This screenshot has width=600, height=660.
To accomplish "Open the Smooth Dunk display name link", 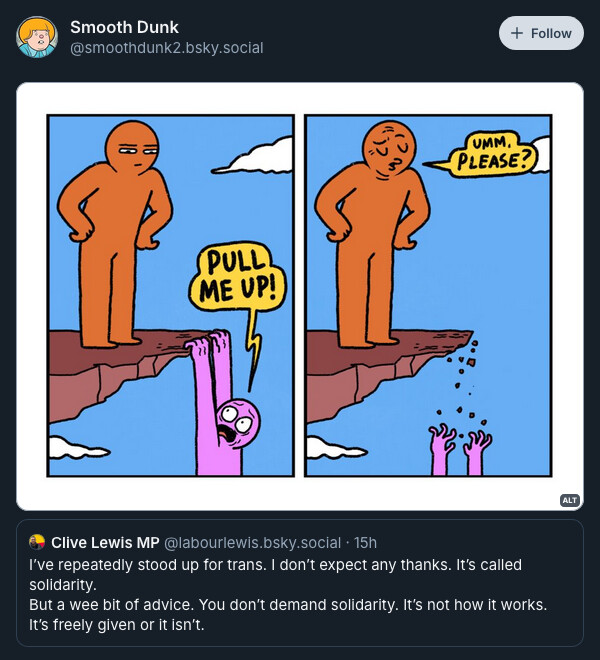I will coord(124,27).
